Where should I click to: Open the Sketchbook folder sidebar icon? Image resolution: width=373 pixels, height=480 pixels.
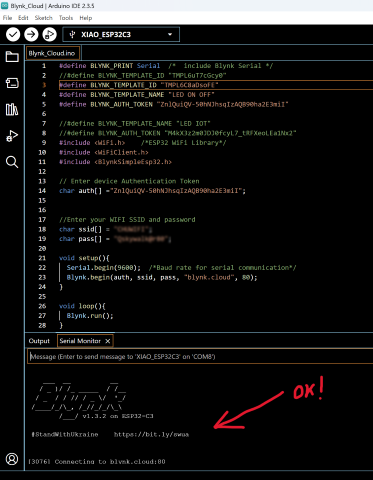coord(12,57)
